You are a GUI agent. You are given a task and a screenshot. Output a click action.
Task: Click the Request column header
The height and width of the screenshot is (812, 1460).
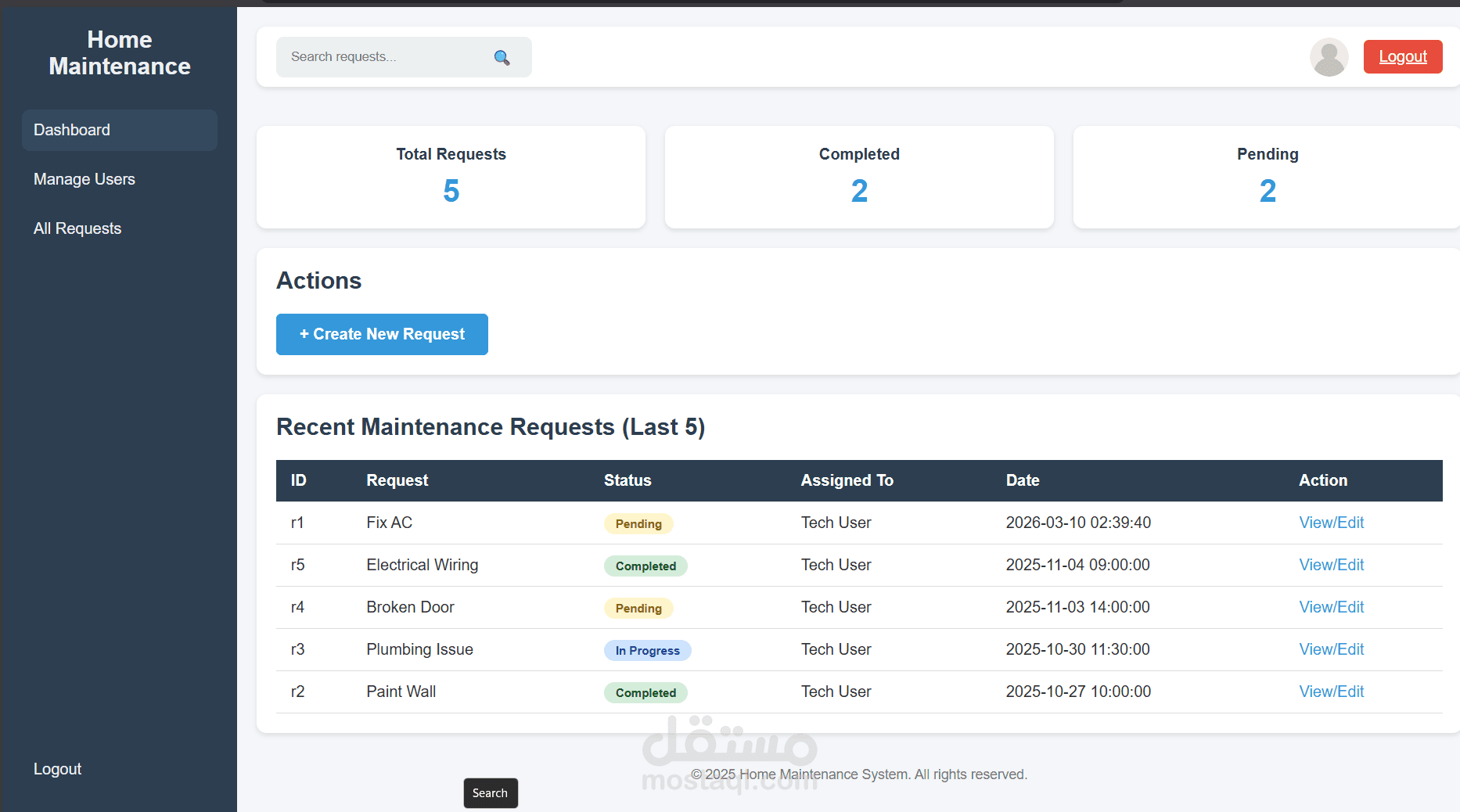[x=397, y=480]
